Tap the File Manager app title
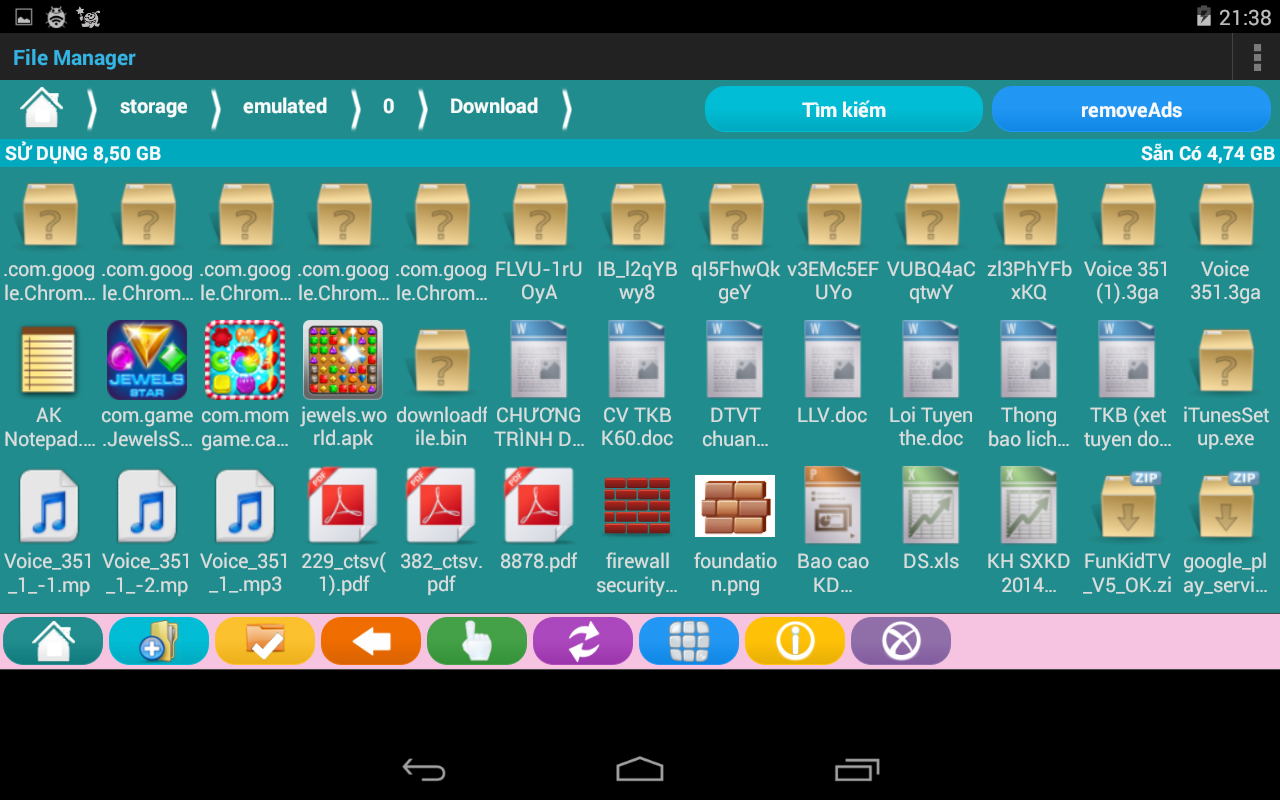1280x800 pixels. (74, 57)
